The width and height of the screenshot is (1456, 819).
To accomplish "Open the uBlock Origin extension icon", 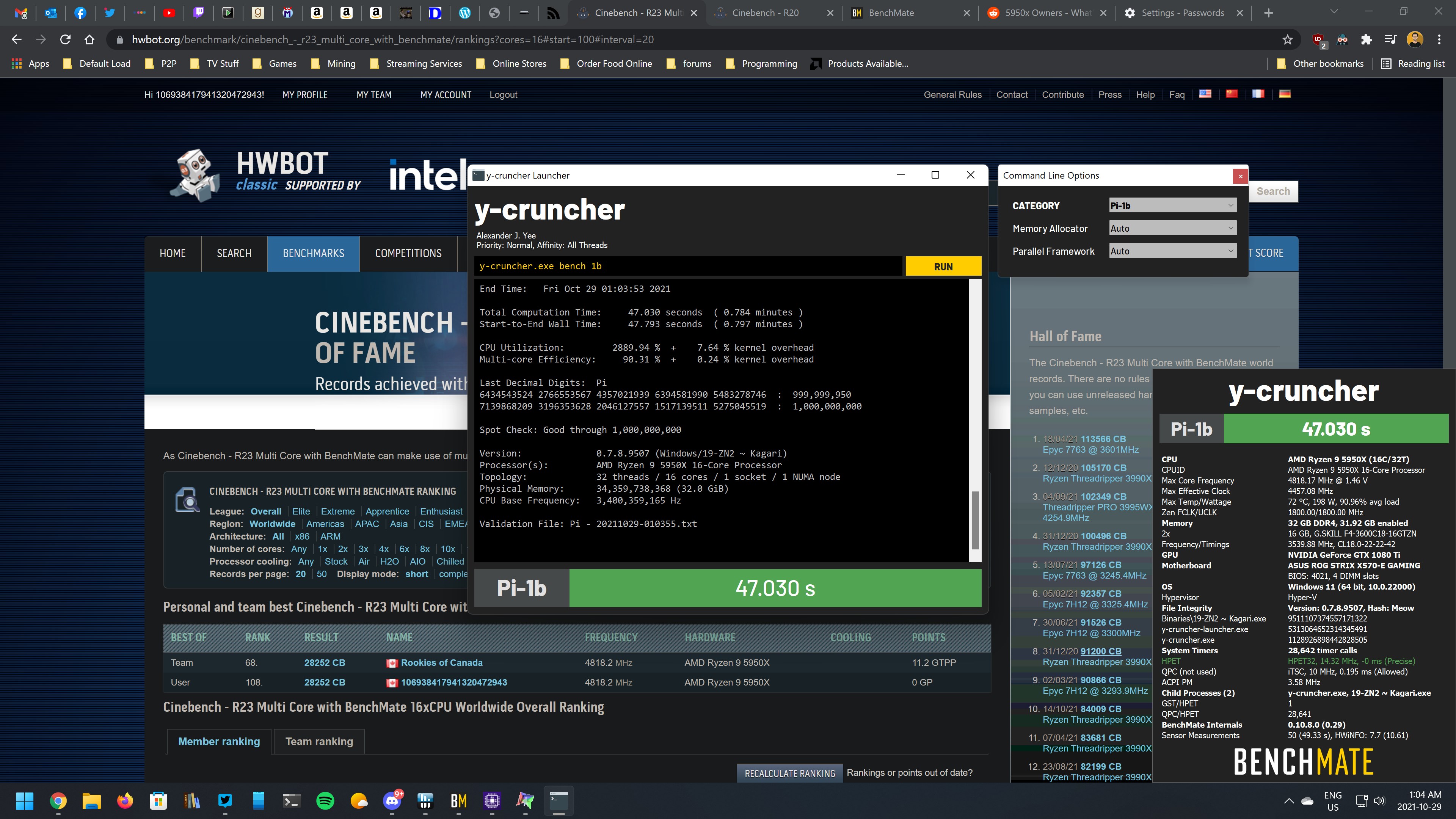I will [1319, 39].
